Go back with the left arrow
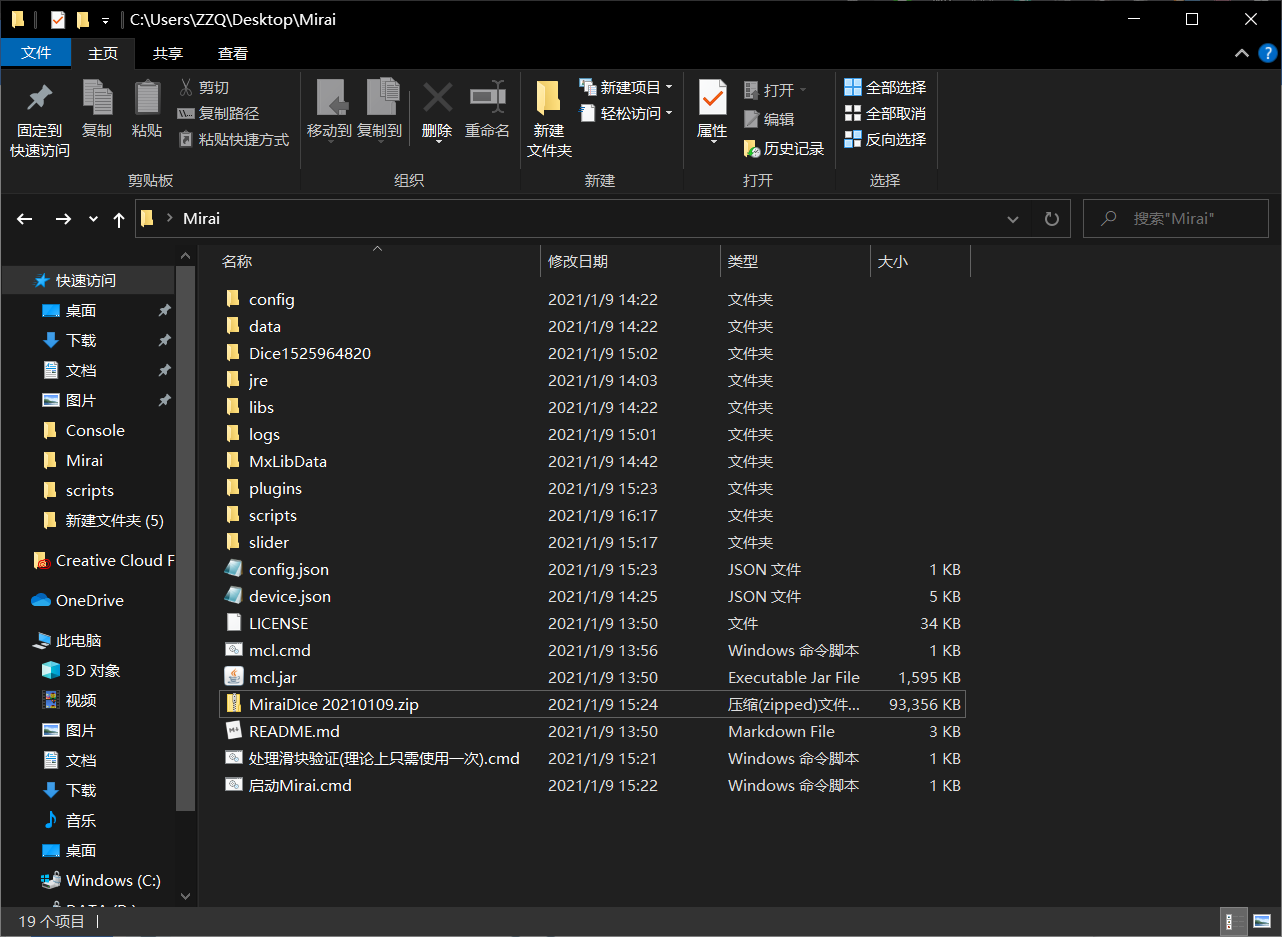Screen dimensions: 1282x937 coord(25,219)
